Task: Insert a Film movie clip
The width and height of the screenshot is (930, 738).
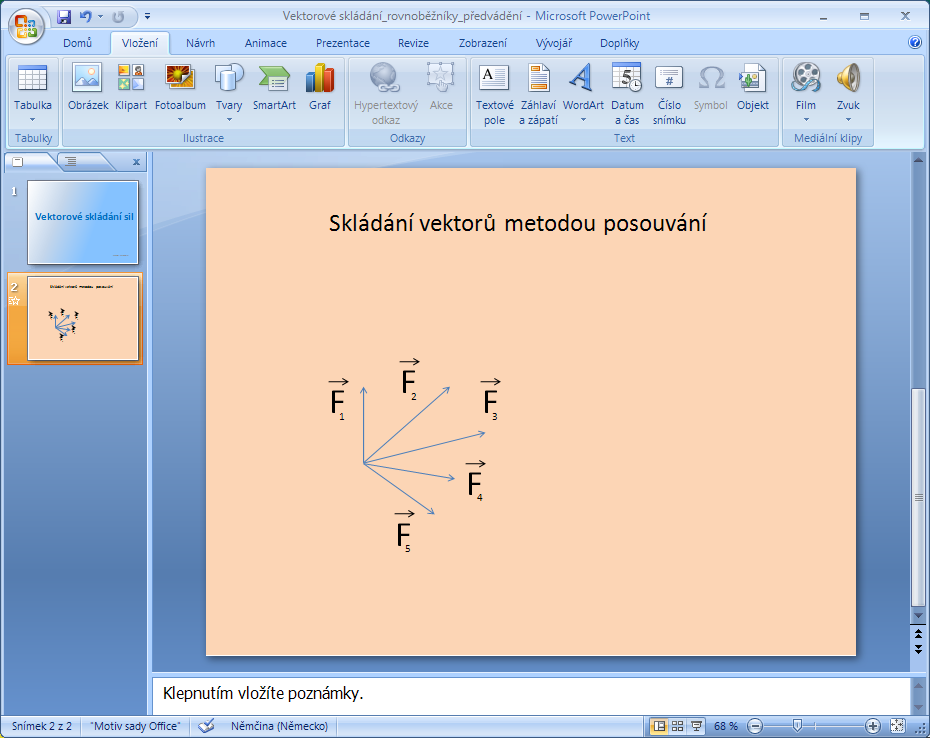Action: pyautogui.click(x=805, y=93)
